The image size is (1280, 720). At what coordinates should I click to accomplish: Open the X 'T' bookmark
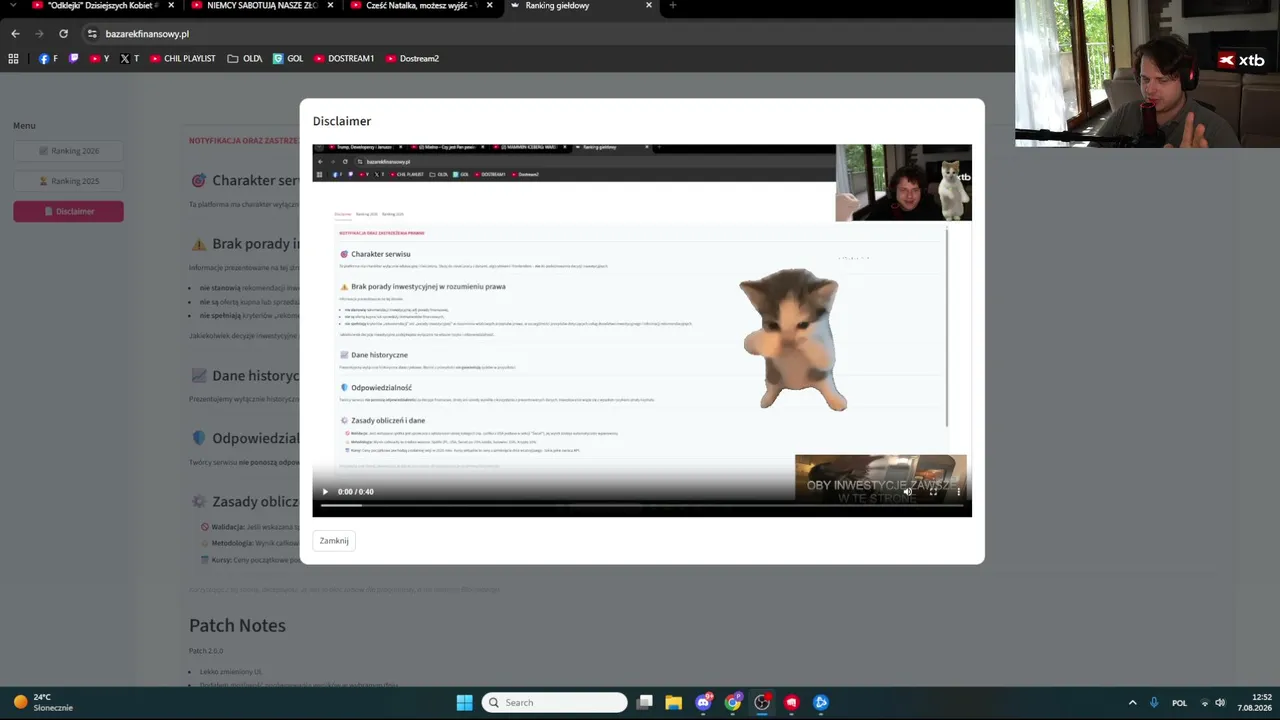tap(129, 59)
